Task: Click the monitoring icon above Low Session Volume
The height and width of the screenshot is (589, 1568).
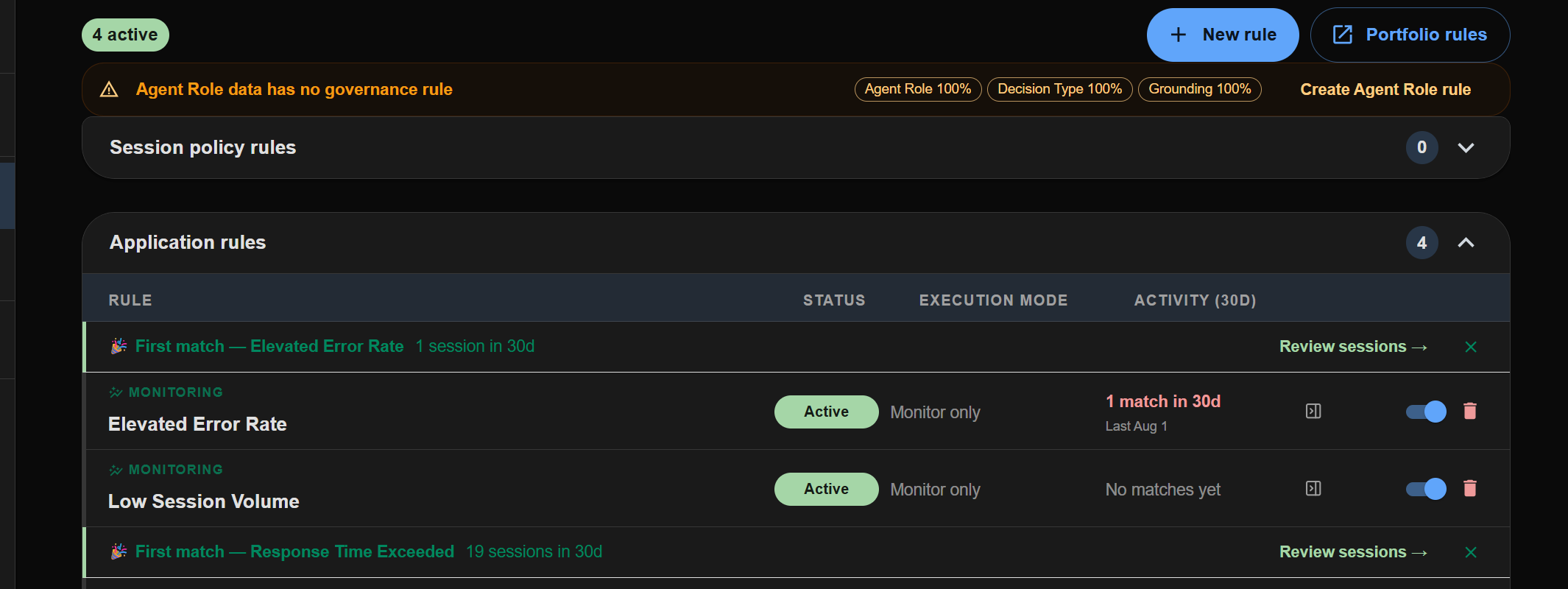Action: [x=116, y=470]
